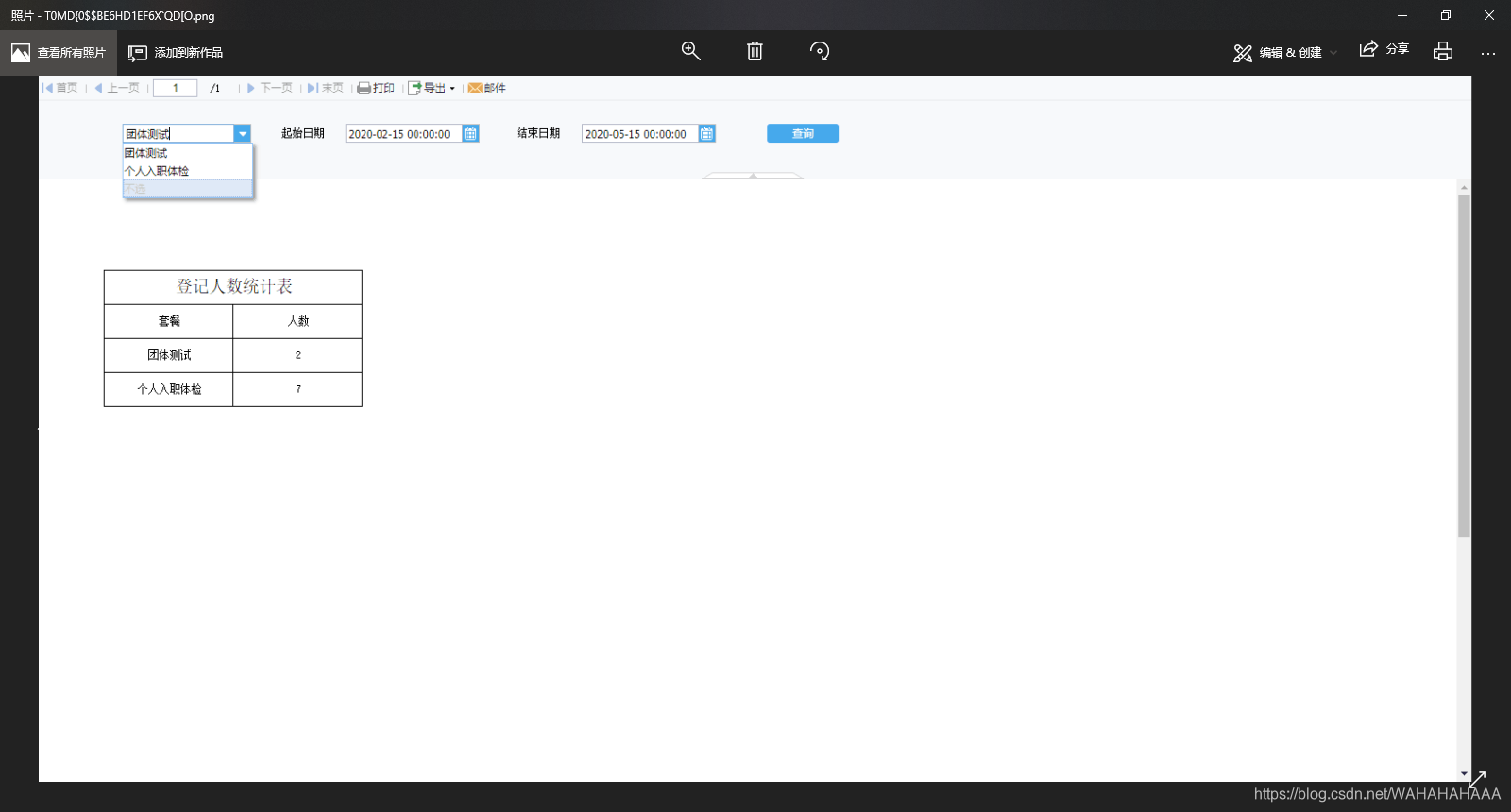Go to last page of report

click(326, 88)
